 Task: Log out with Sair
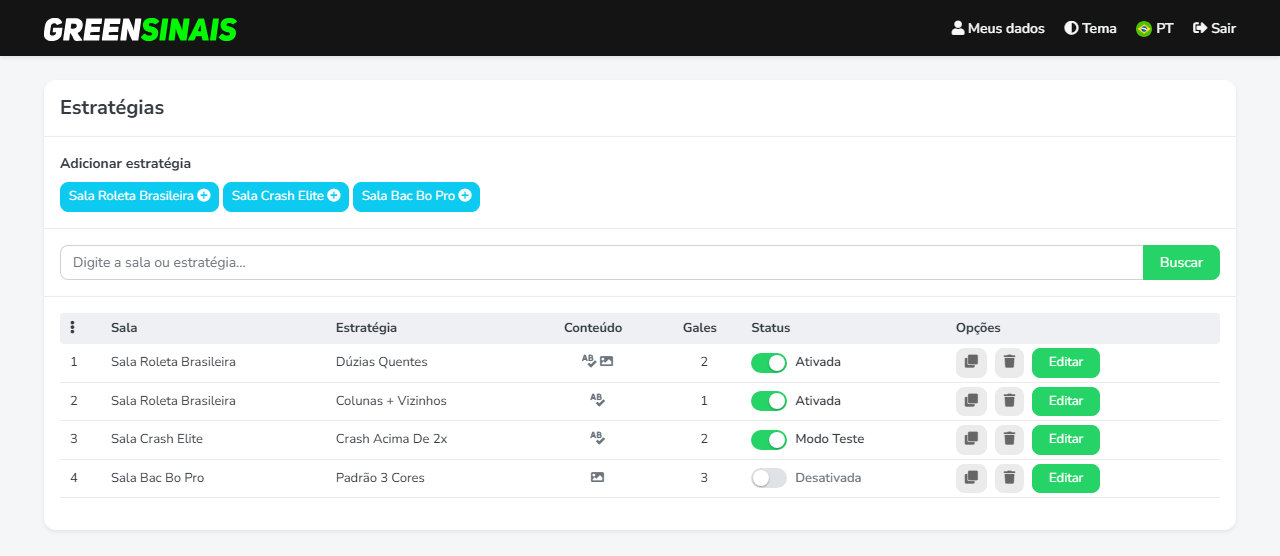[1215, 28]
